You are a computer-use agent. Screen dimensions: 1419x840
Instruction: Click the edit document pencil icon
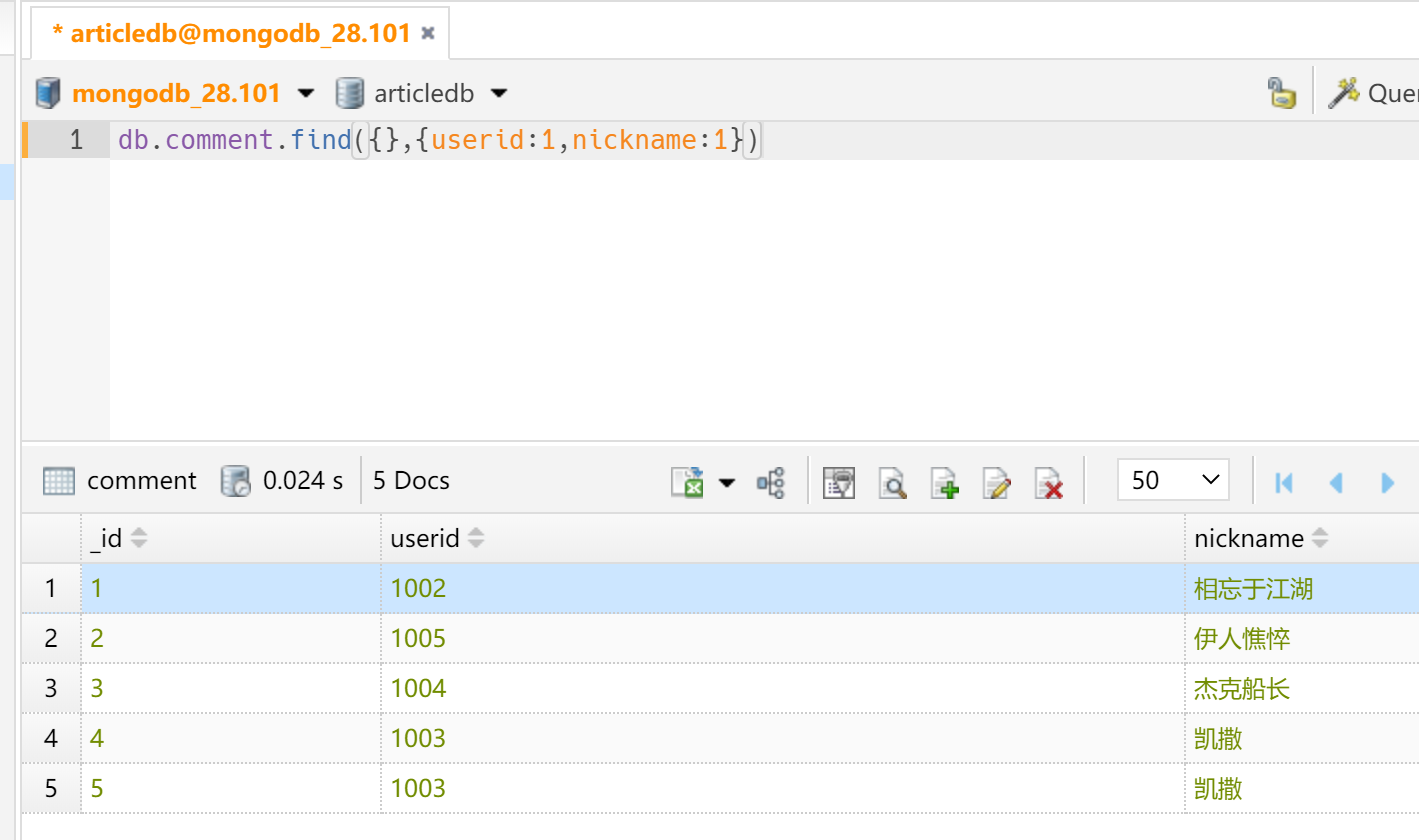[997, 482]
